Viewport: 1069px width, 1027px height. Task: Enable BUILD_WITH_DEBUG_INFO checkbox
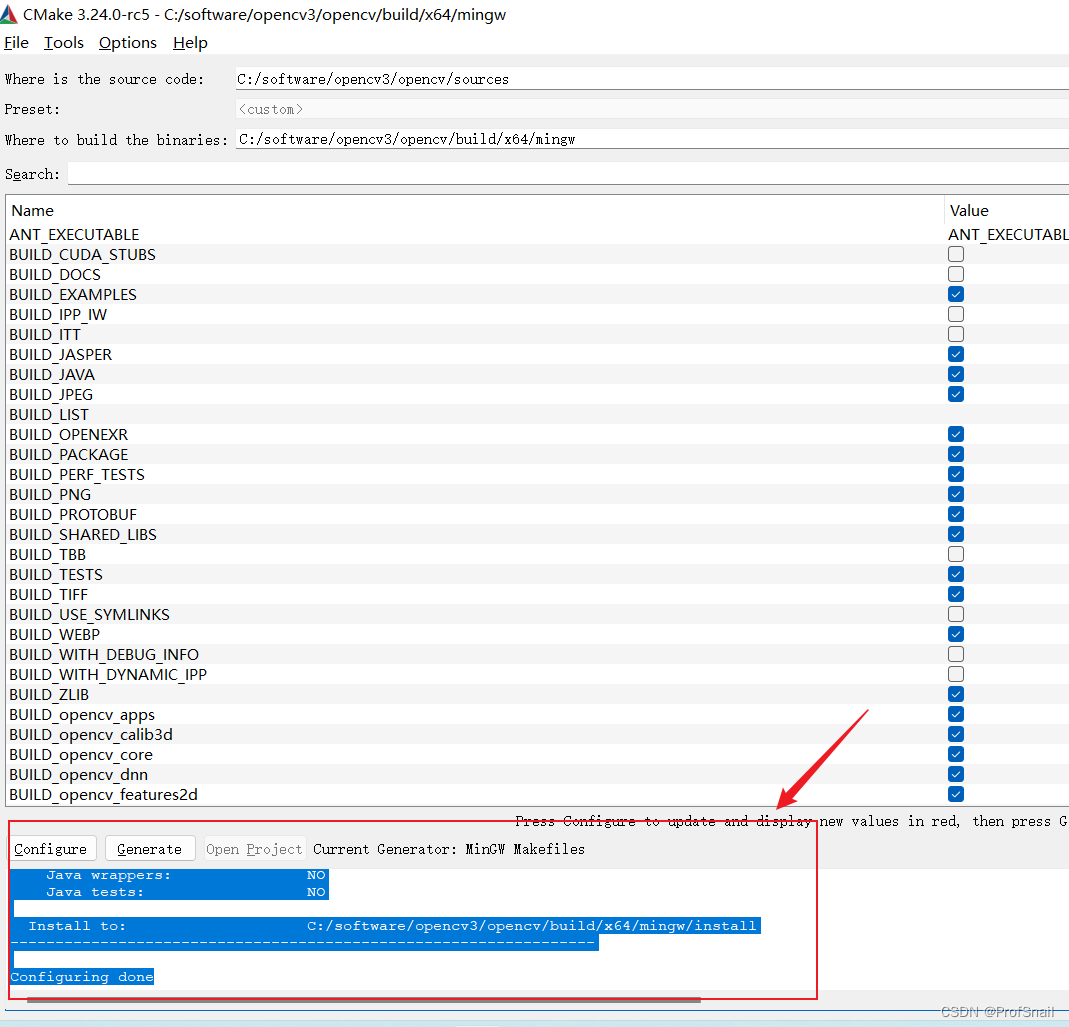coord(956,654)
